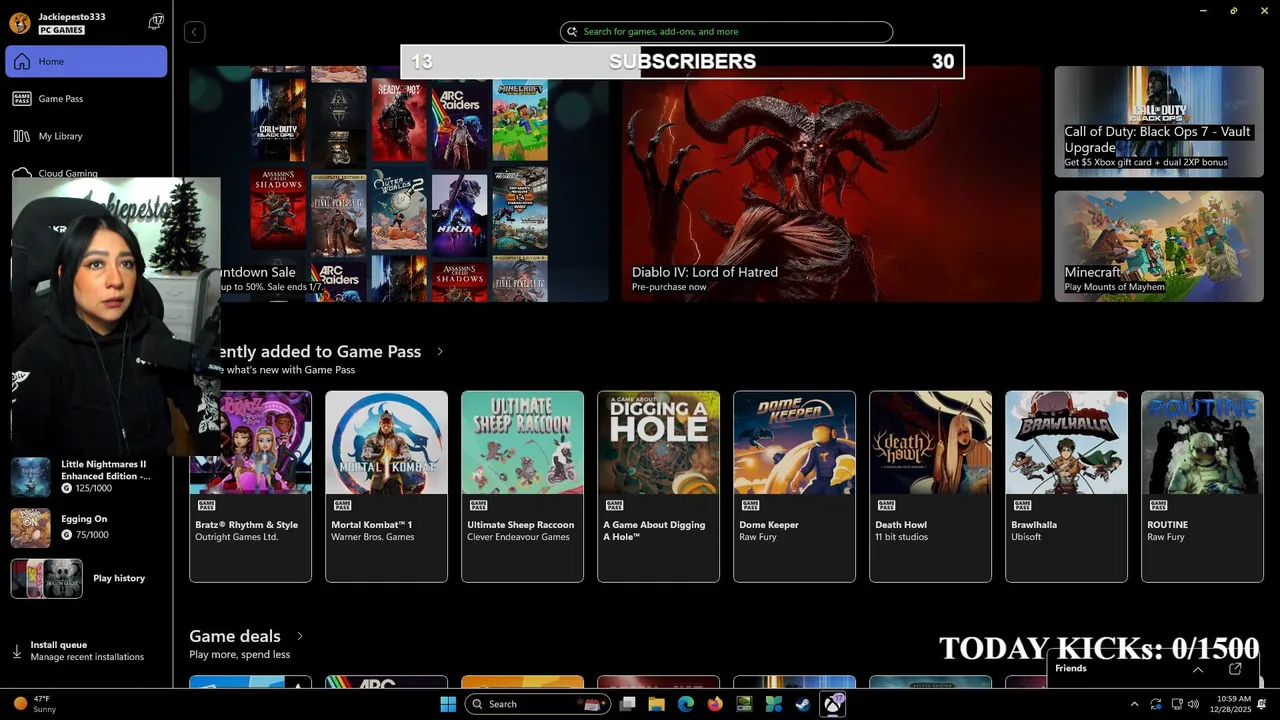Image resolution: width=1280 pixels, height=720 pixels.
Task: Expand the Recently added to Game Pass section arrow
Action: (440, 351)
